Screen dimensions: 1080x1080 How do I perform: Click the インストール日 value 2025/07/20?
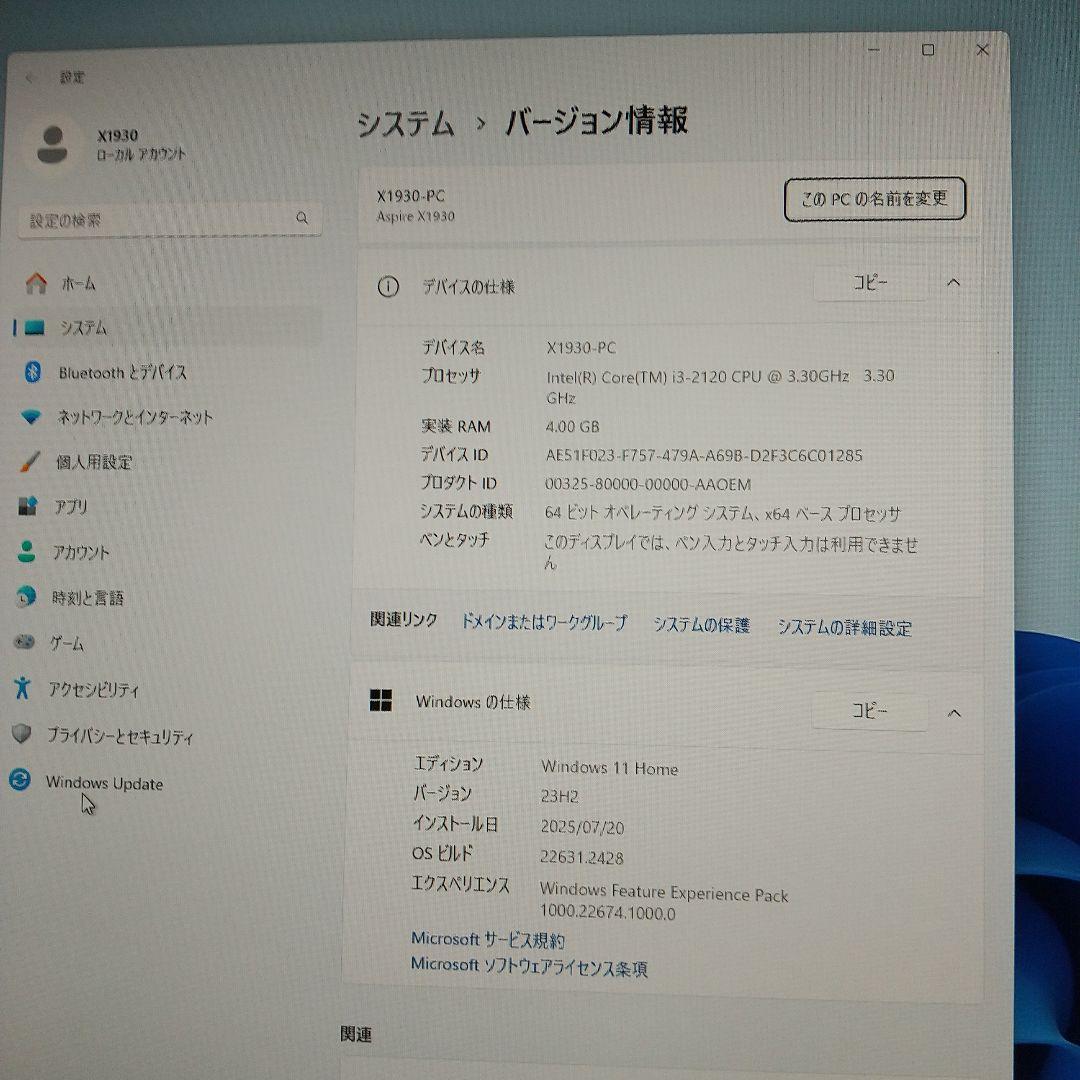pyautogui.click(x=582, y=827)
